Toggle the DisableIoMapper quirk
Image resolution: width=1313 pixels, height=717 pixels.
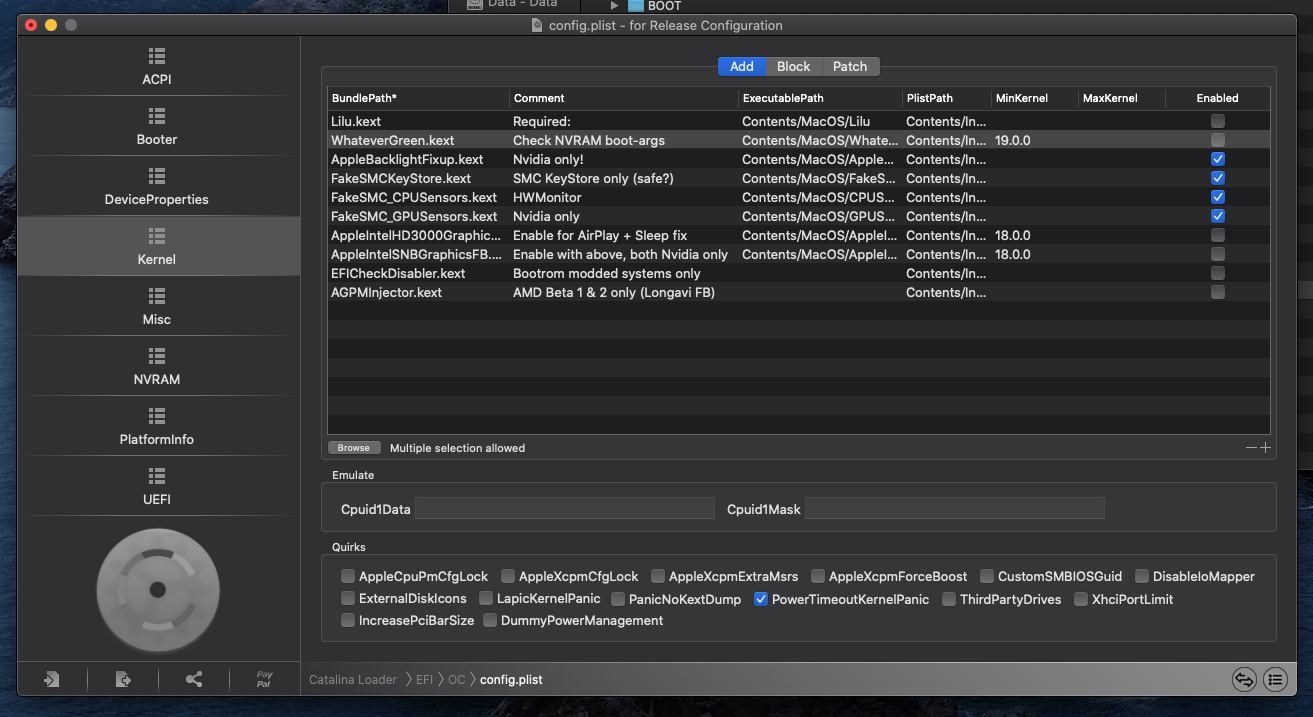(x=1142, y=576)
